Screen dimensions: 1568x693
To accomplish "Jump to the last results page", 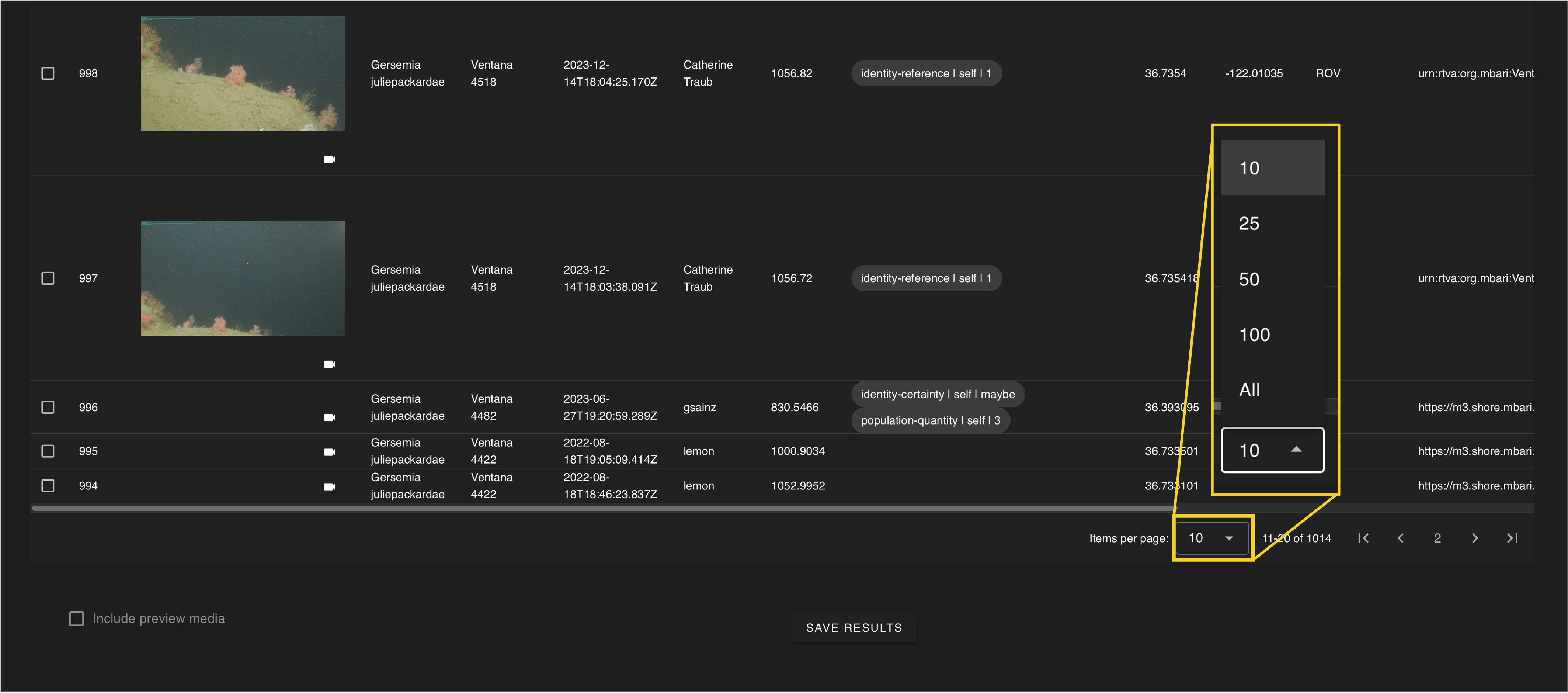I will (1512, 538).
